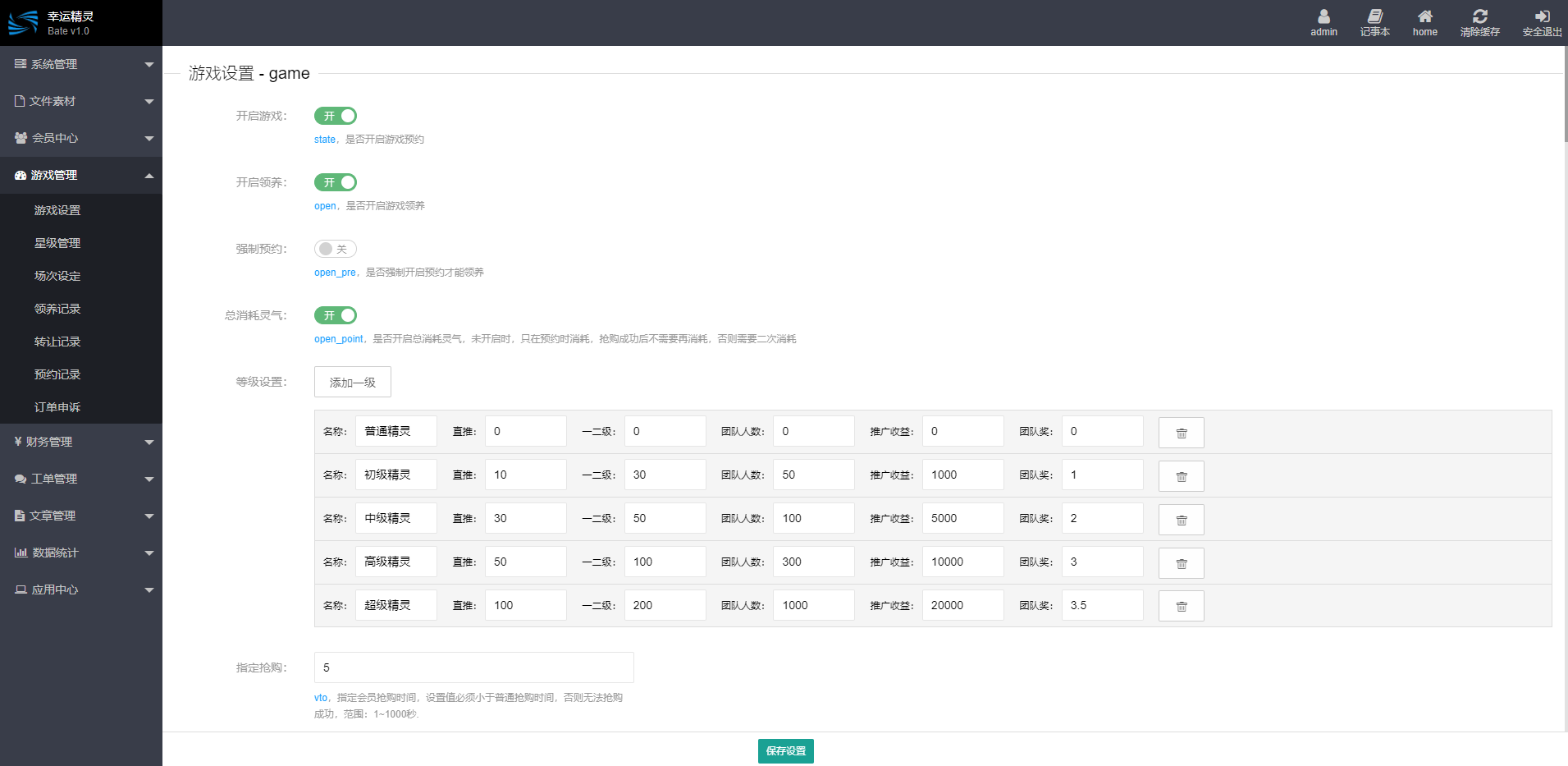Open 预约记录 in the sidebar
The height and width of the screenshot is (766, 1568).
57,374
